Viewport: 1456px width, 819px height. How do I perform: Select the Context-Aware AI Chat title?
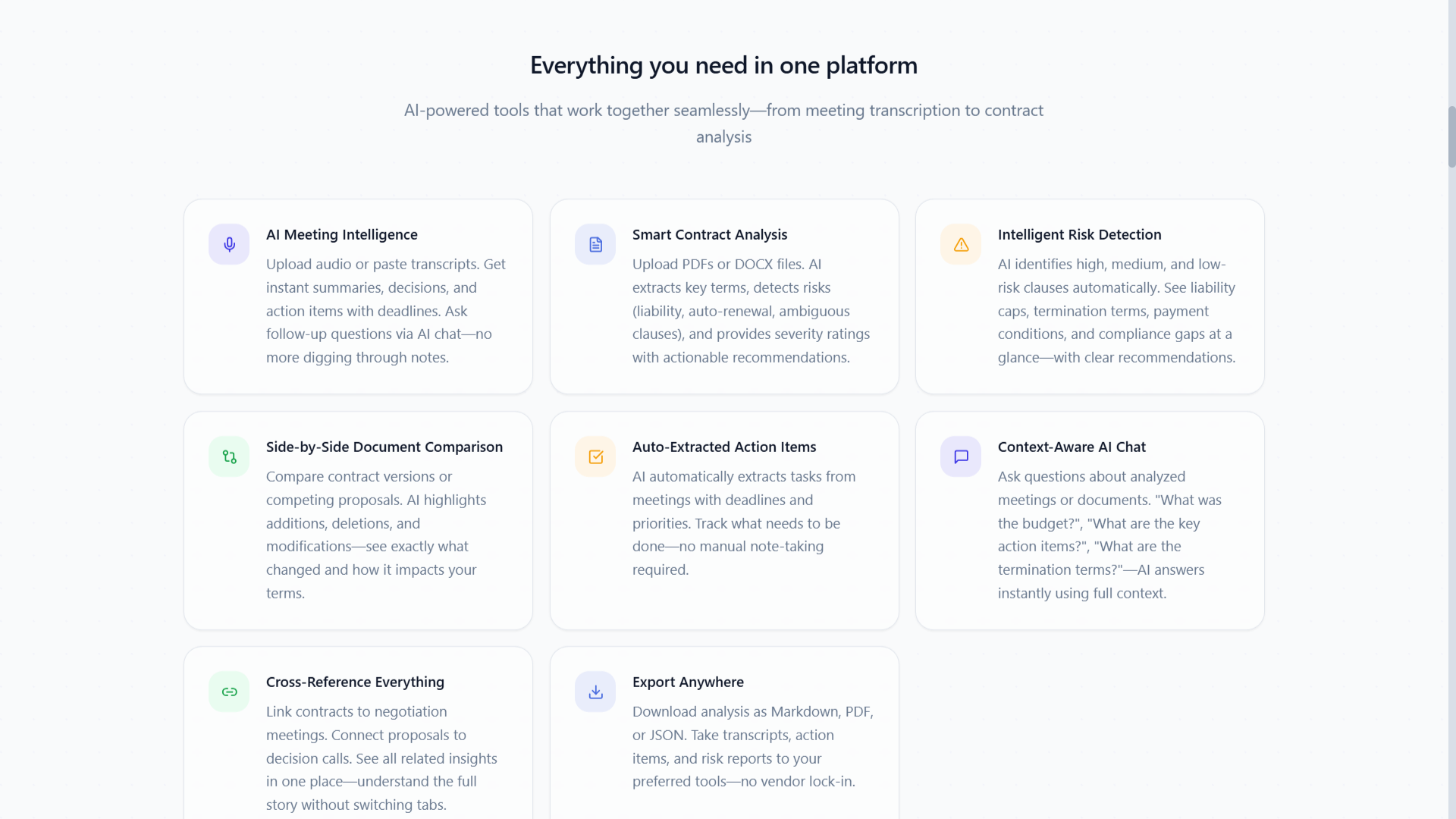[x=1071, y=447]
